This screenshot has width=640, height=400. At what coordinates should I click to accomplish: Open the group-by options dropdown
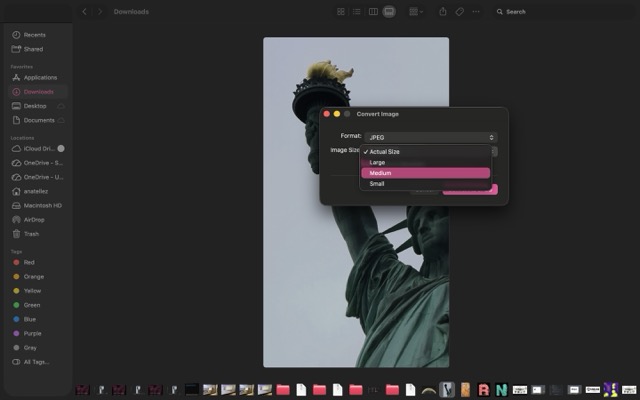(x=416, y=12)
